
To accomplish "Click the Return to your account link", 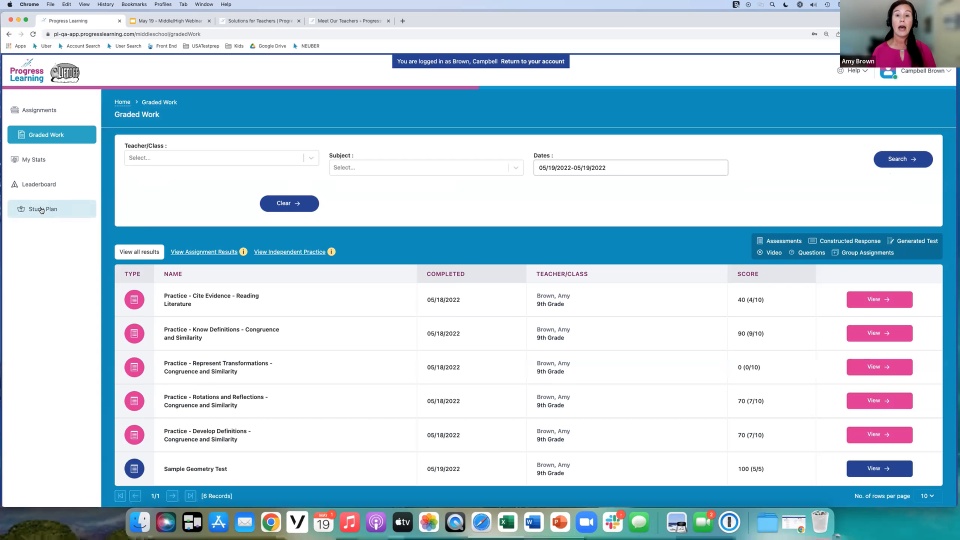I will pos(532,62).
